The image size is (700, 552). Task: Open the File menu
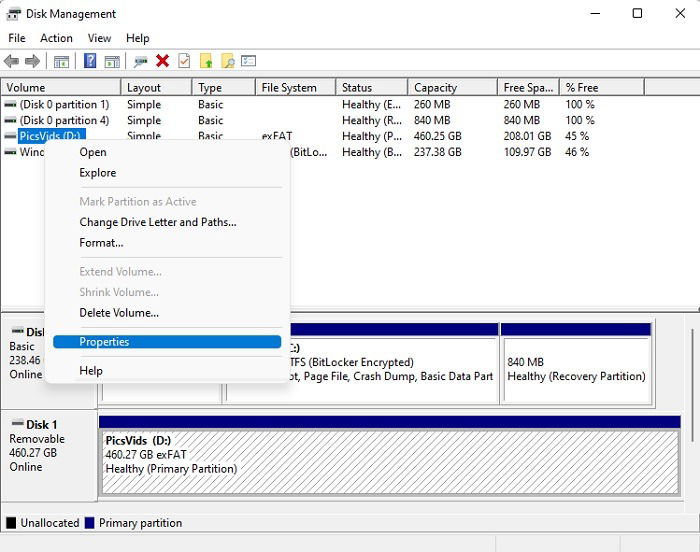17,38
